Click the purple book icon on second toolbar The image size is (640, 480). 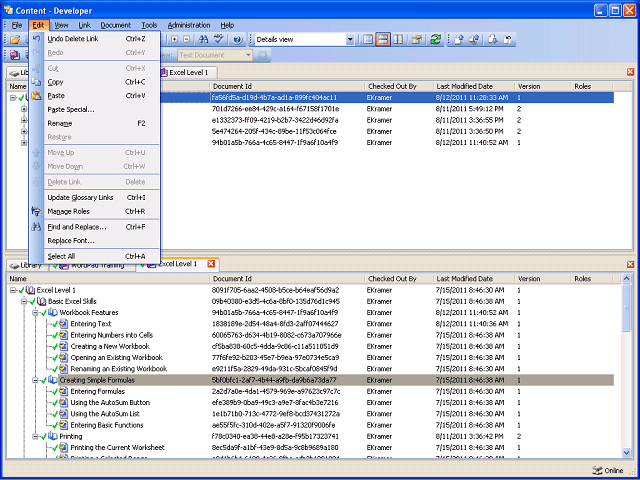click(x=15, y=55)
